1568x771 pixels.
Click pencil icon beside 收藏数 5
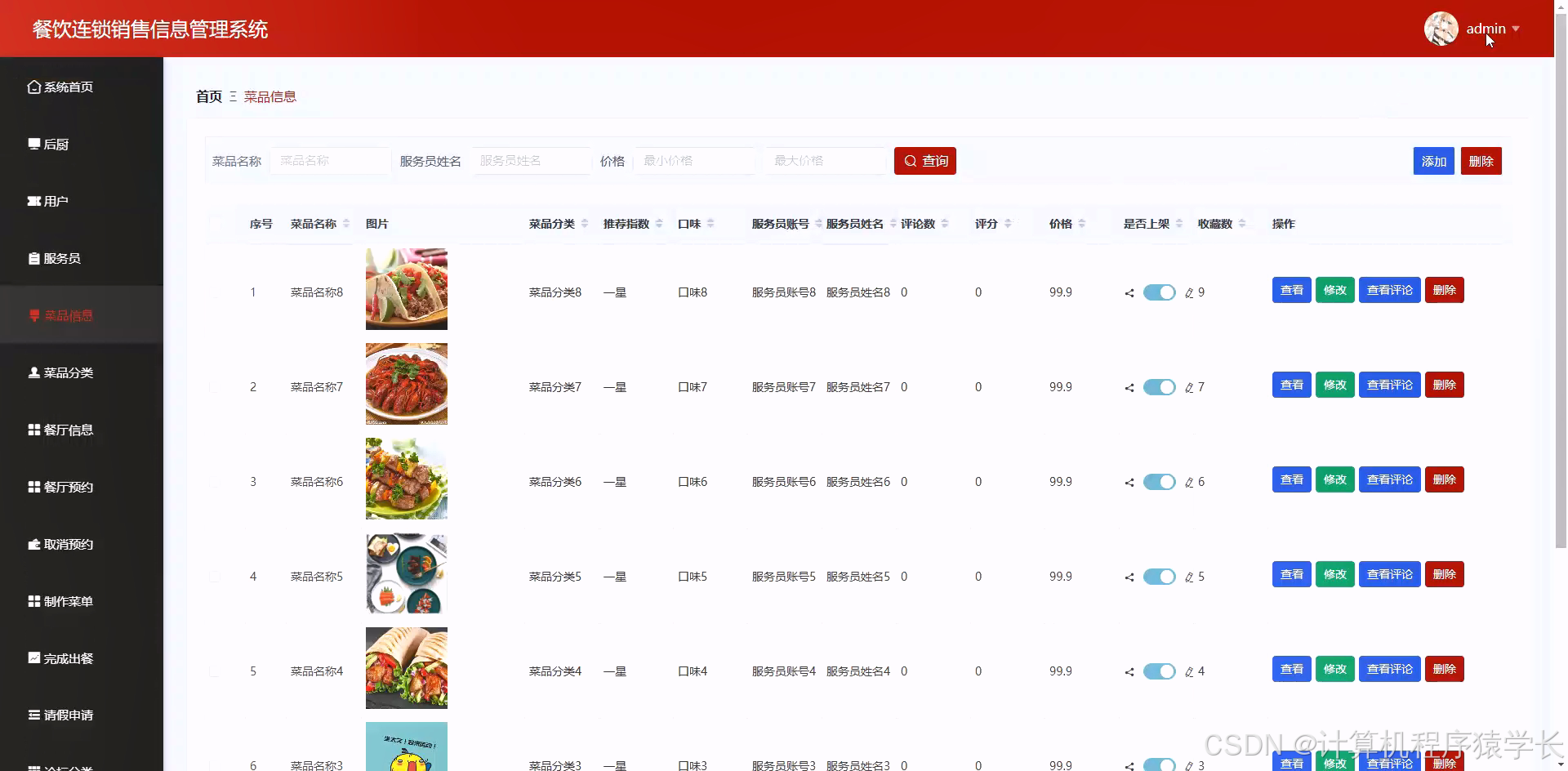tap(1189, 577)
